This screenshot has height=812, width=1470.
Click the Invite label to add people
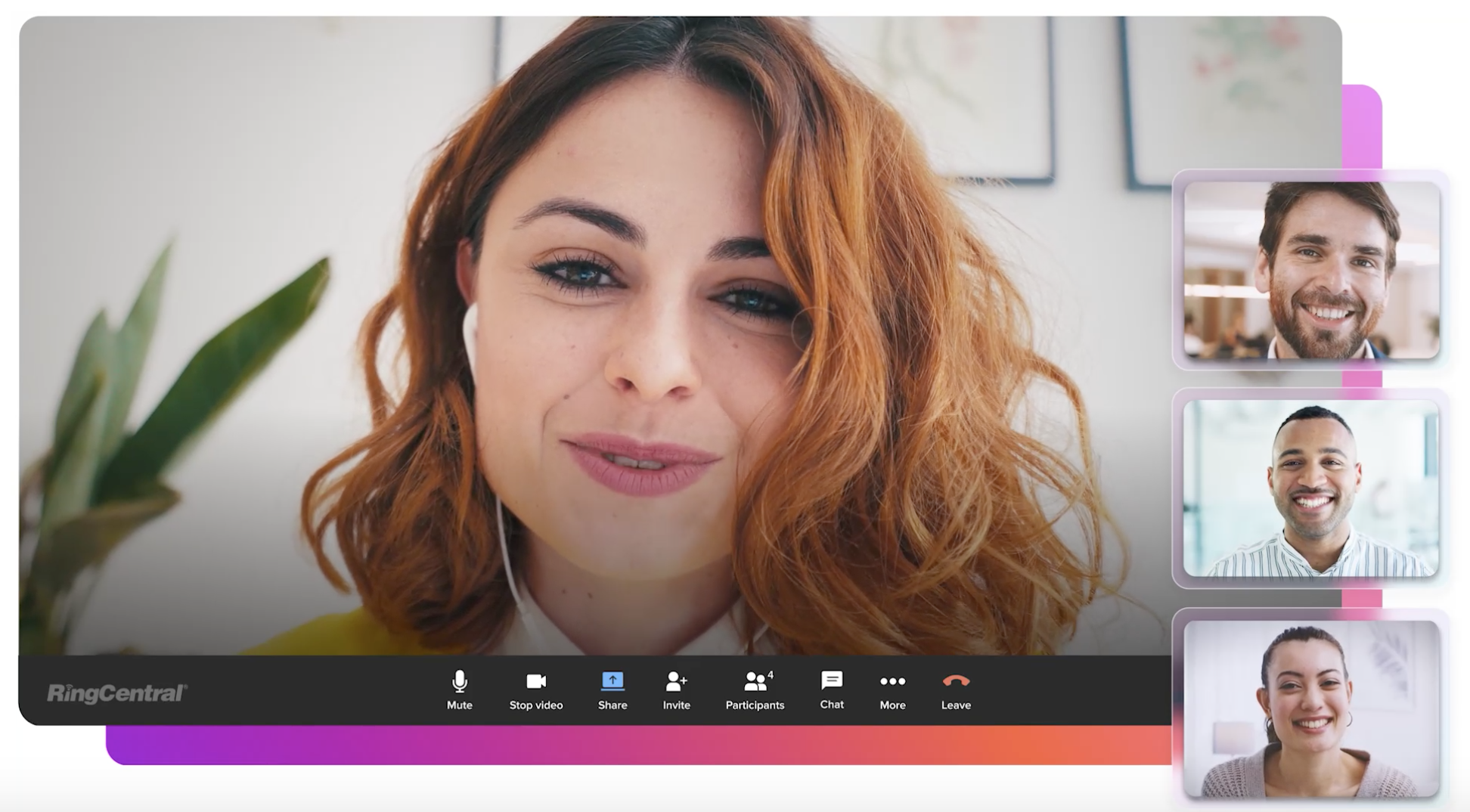pyautogui.click(x=675, y=705)
